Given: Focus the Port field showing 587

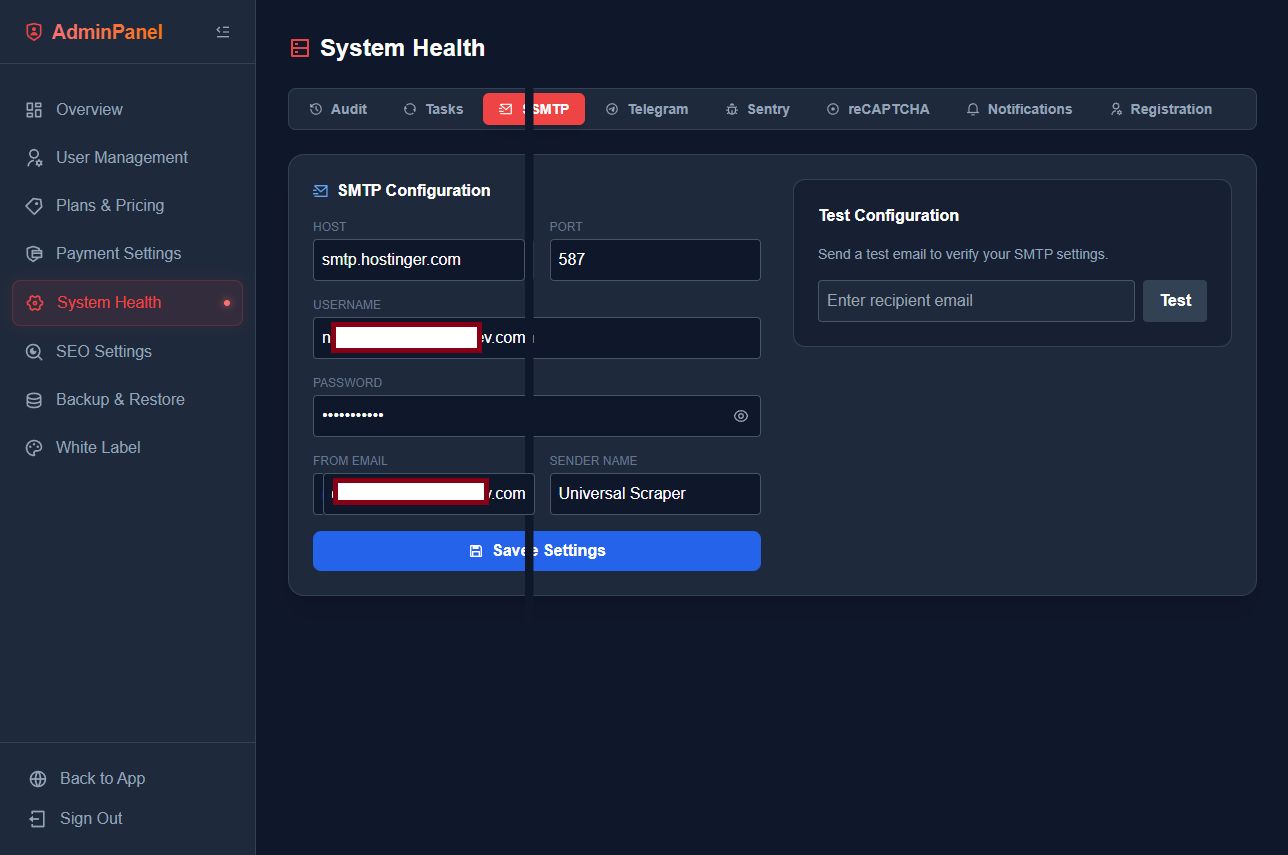Looking at the screenshot, I should [x=655, y=260].
